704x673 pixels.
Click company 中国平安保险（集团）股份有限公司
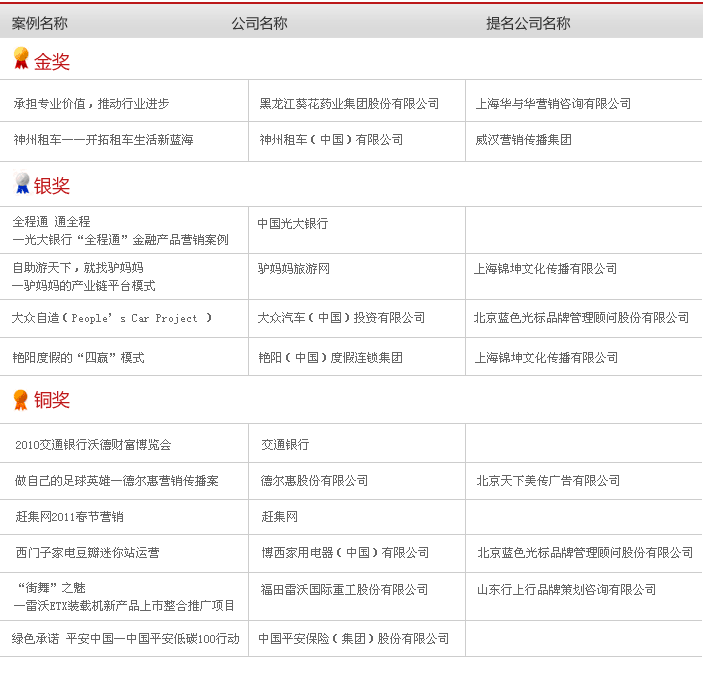click(354, 638)
